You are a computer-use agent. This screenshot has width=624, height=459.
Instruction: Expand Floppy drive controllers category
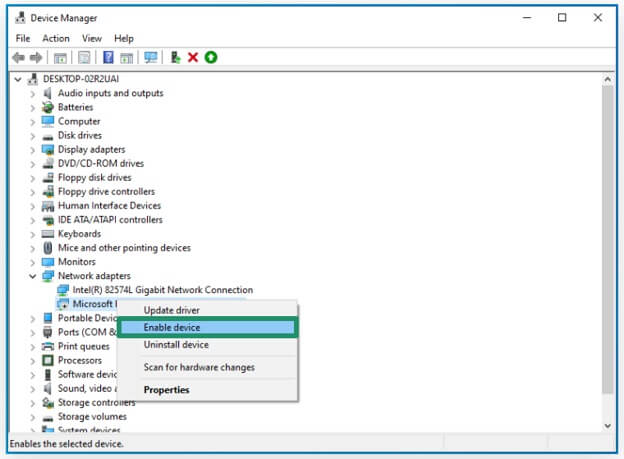[33, 192]
